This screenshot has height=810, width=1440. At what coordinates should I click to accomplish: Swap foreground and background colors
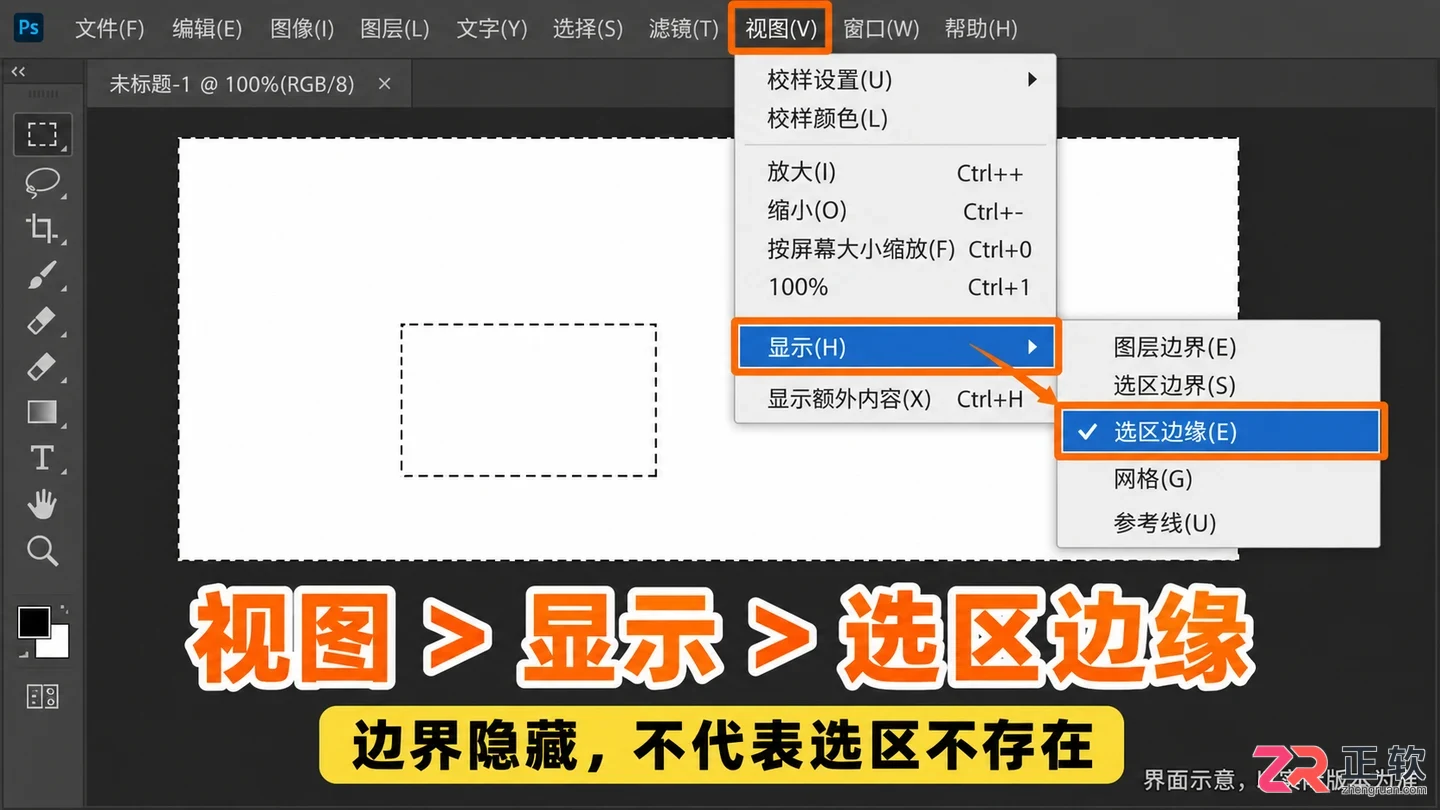(x=64, y=607)
